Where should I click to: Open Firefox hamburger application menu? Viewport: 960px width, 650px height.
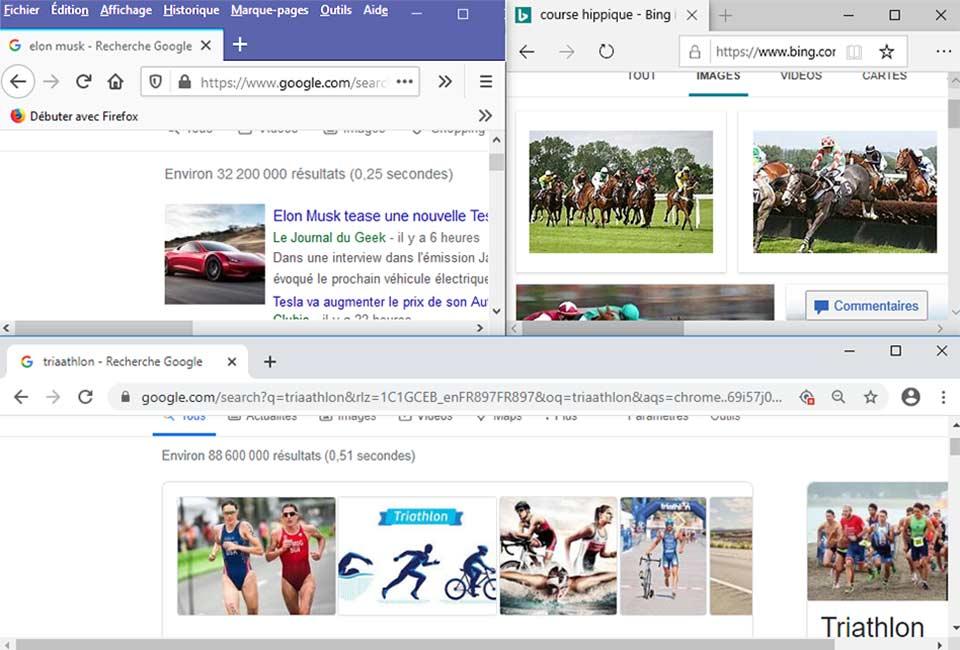(x=486, y=81)
